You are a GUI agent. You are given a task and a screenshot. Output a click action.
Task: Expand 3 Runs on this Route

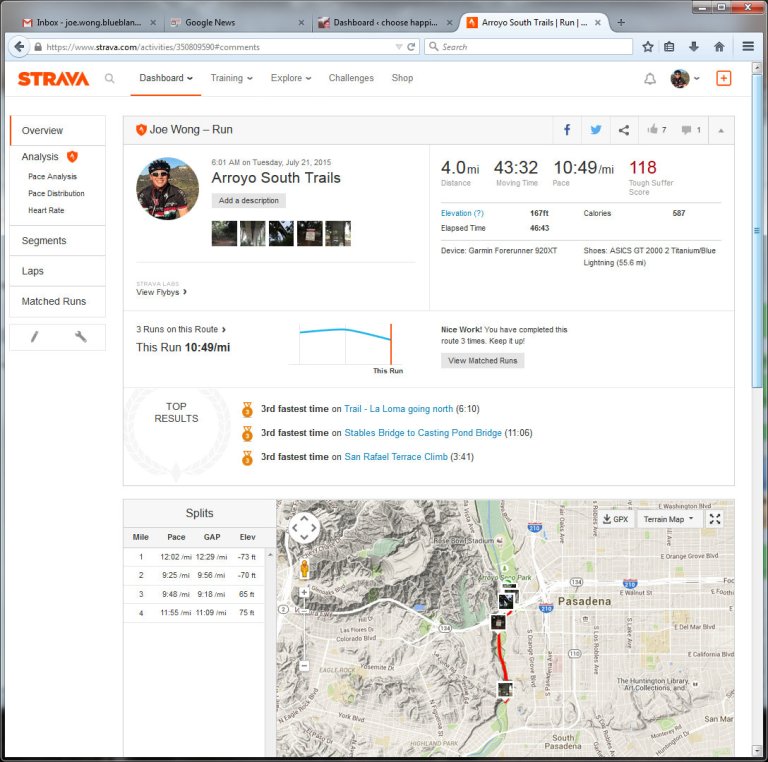181,329
